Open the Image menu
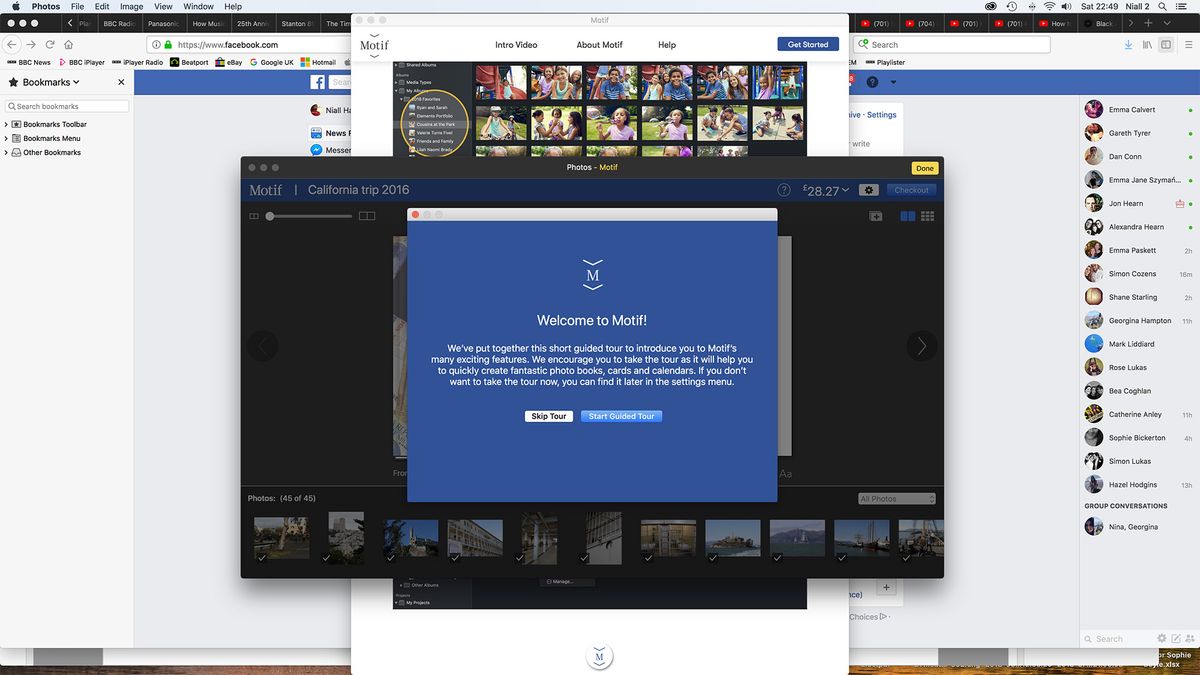Image resolution: width=1200 pixels, height=675 pixels. click(131, 6)
